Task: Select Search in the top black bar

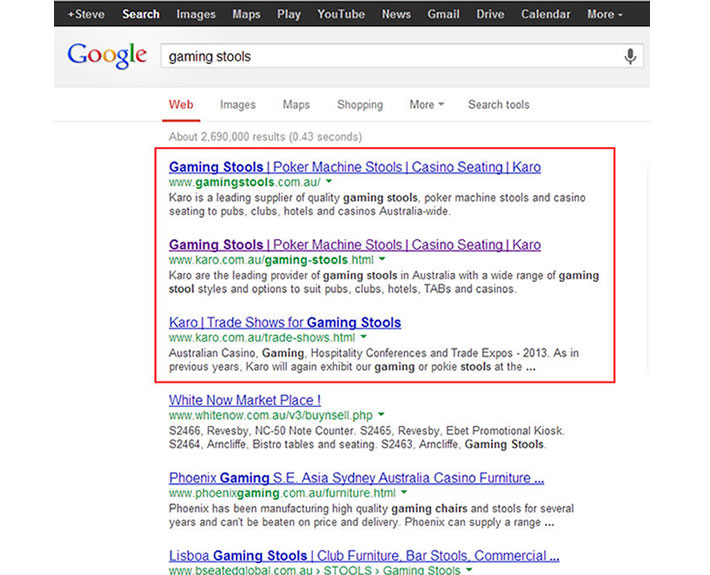Action: (x=141, y=14)
